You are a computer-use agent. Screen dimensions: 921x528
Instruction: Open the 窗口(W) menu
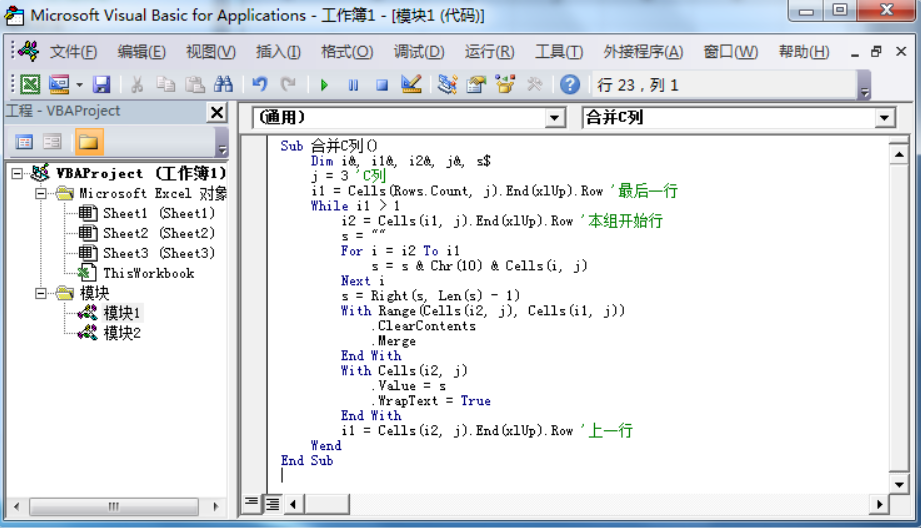pos(731,52)
